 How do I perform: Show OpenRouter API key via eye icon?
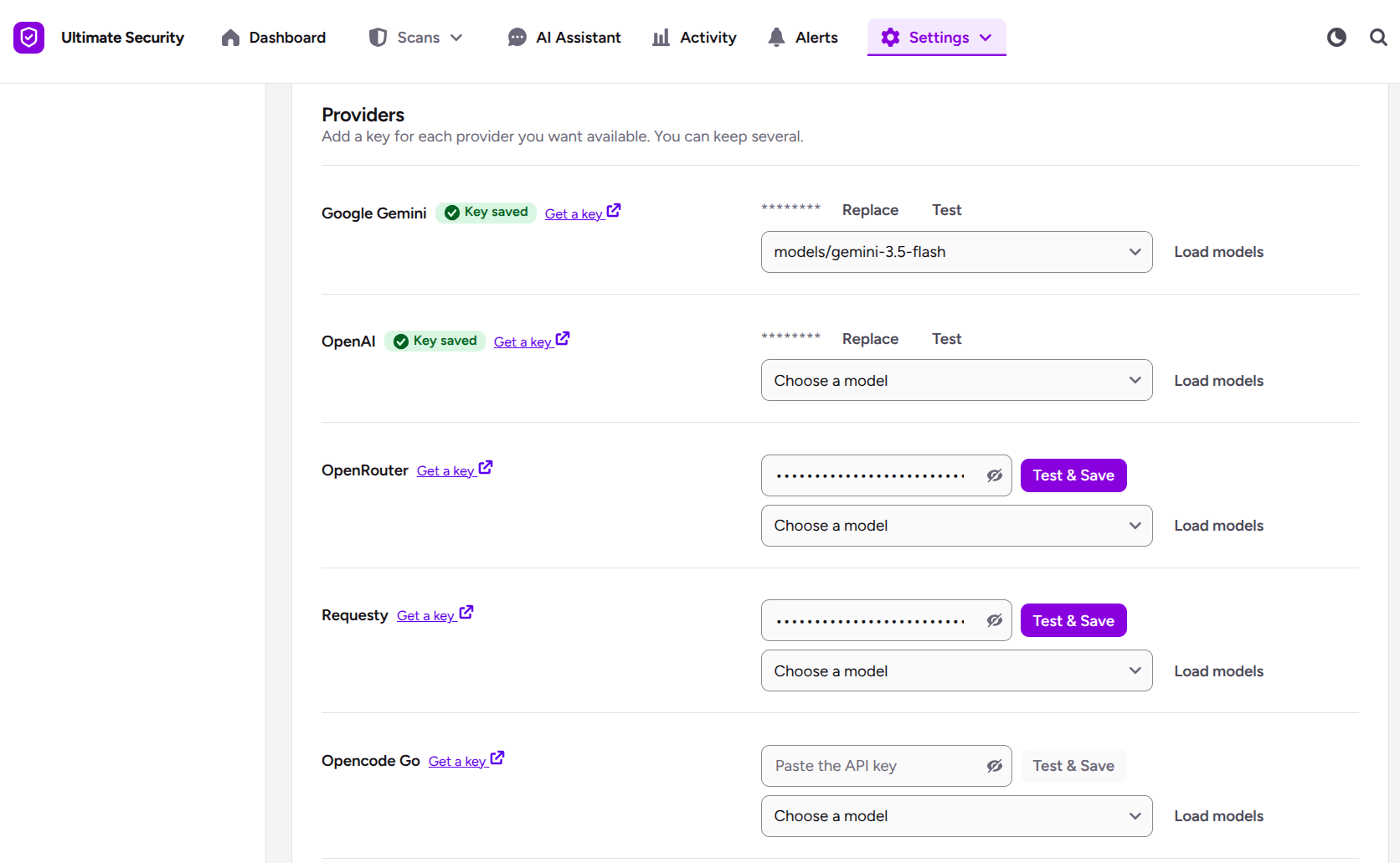point(994,475)
